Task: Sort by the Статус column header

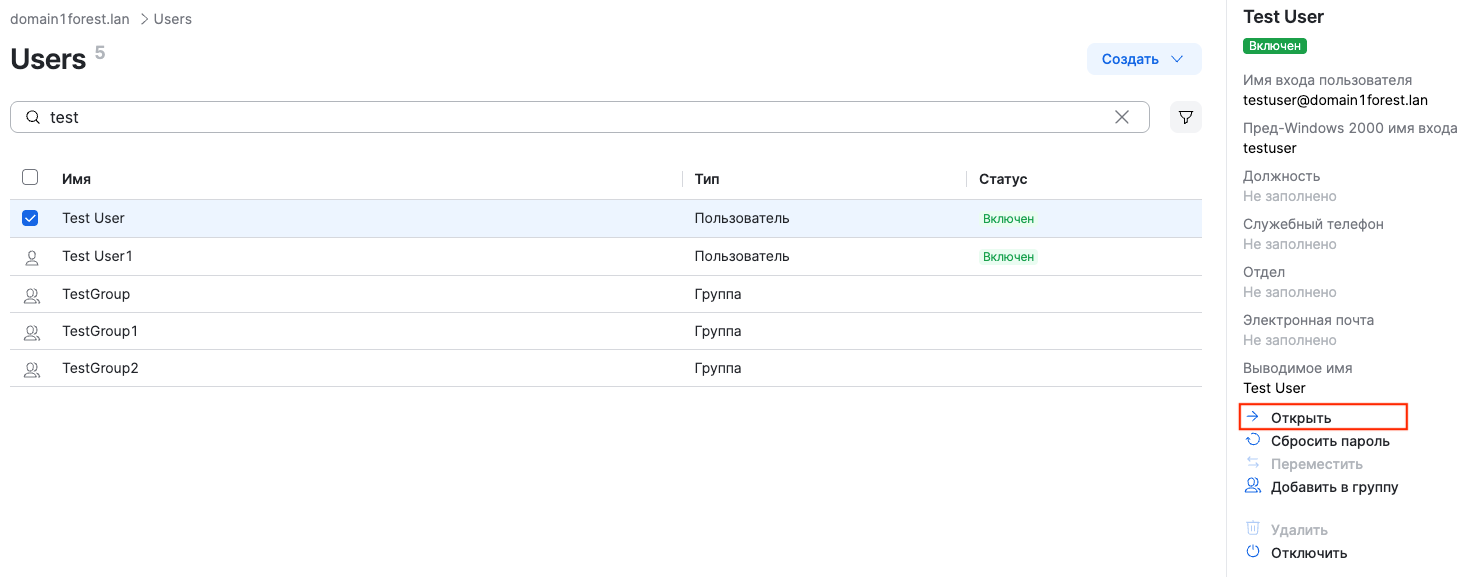Action: click(1003, 179)
